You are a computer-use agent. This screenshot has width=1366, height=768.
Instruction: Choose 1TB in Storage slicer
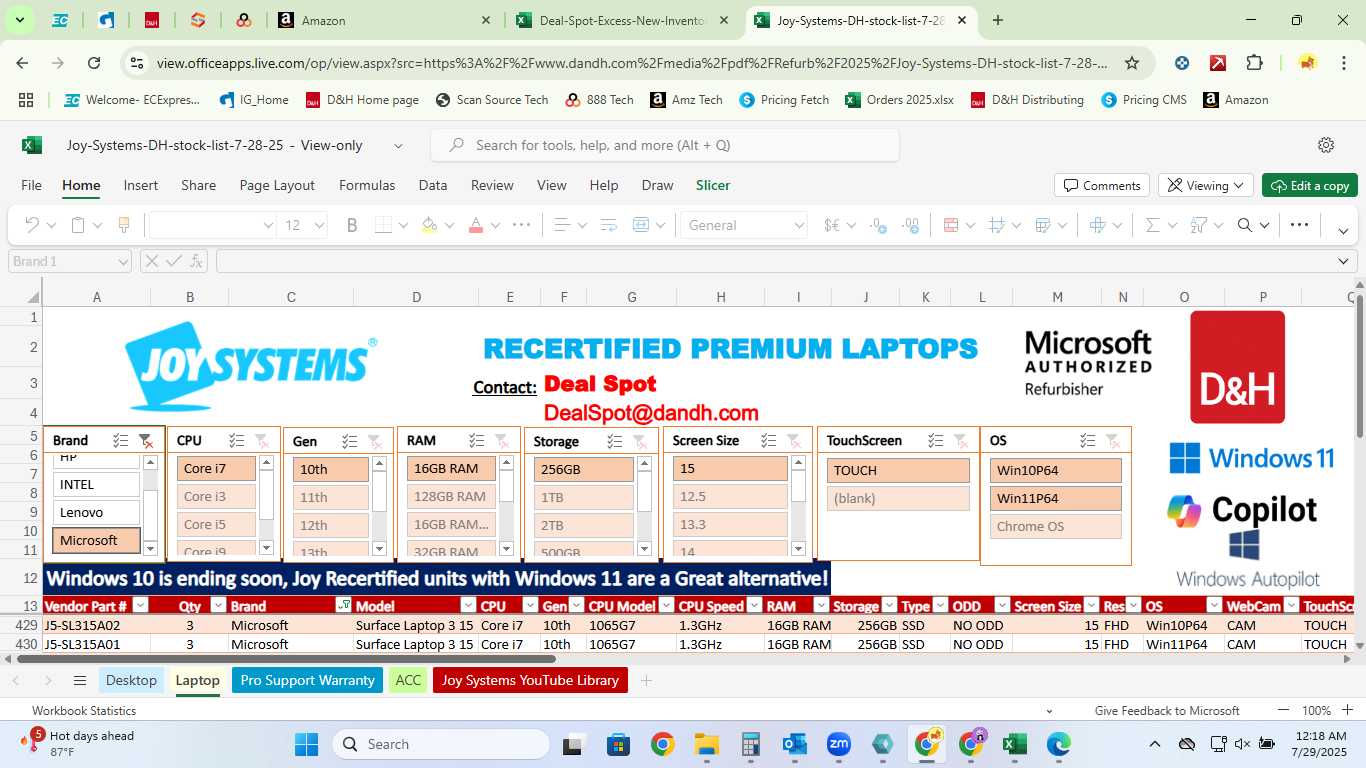[x=584, y=497]
